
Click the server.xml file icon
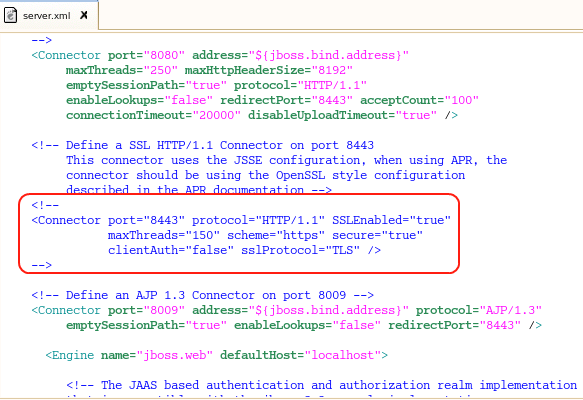point(10,15)
